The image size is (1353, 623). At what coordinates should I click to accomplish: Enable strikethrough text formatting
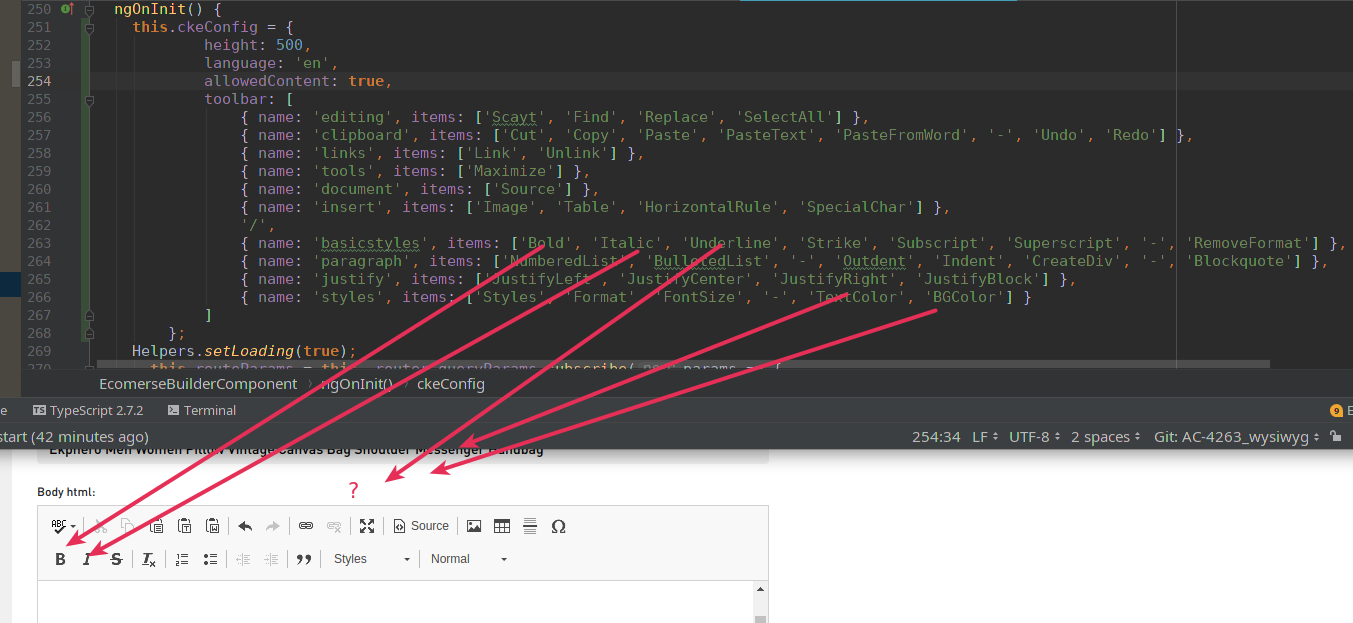[x=116, y=559]
